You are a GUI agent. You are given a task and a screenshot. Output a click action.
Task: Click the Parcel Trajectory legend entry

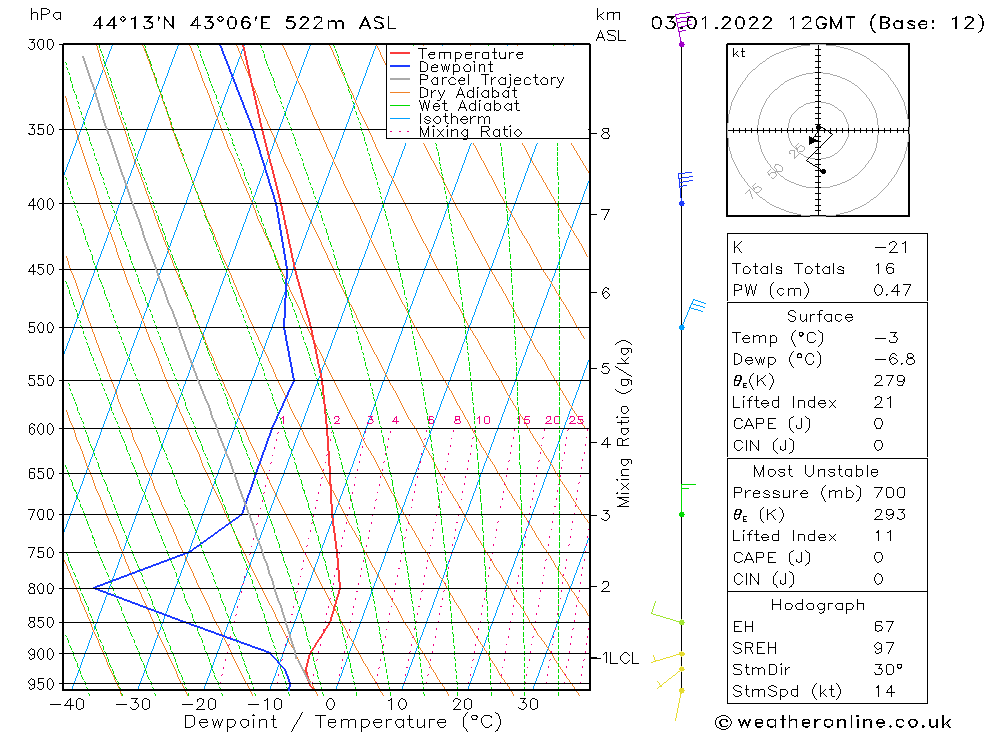(477, 79)
